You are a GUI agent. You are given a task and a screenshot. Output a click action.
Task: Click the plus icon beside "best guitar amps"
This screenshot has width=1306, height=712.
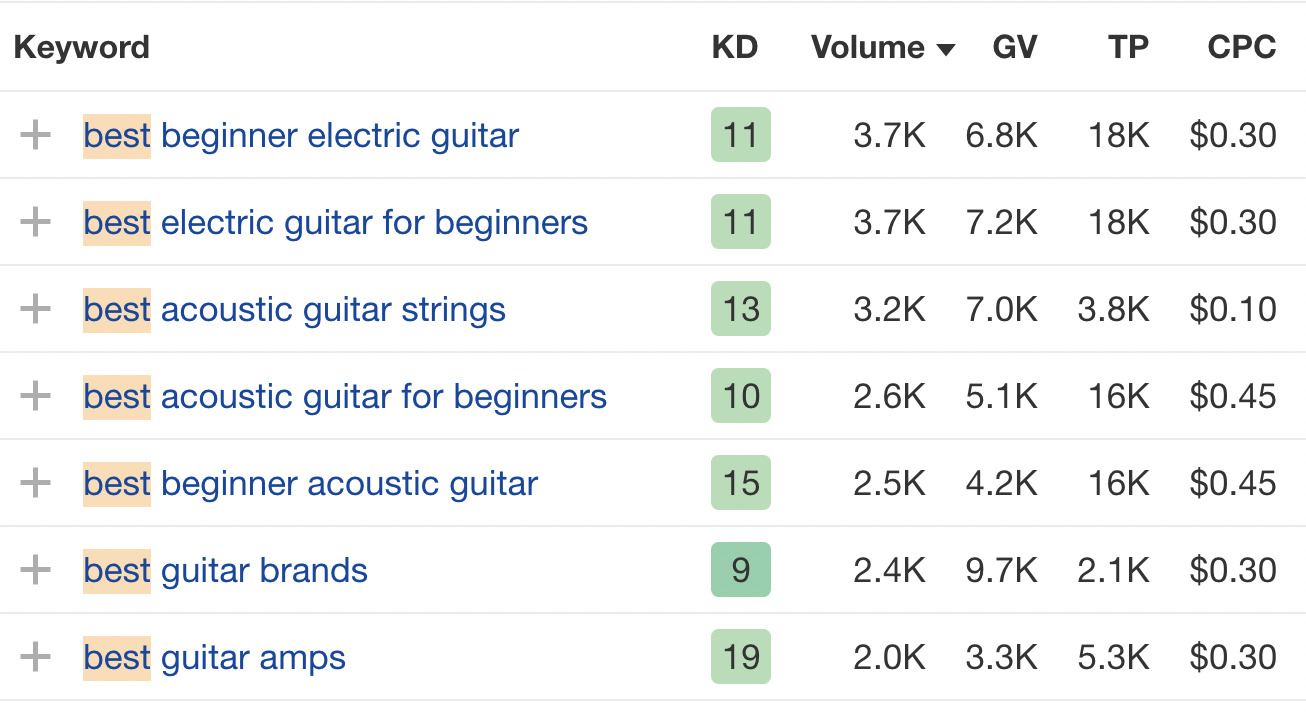point(36,657)
